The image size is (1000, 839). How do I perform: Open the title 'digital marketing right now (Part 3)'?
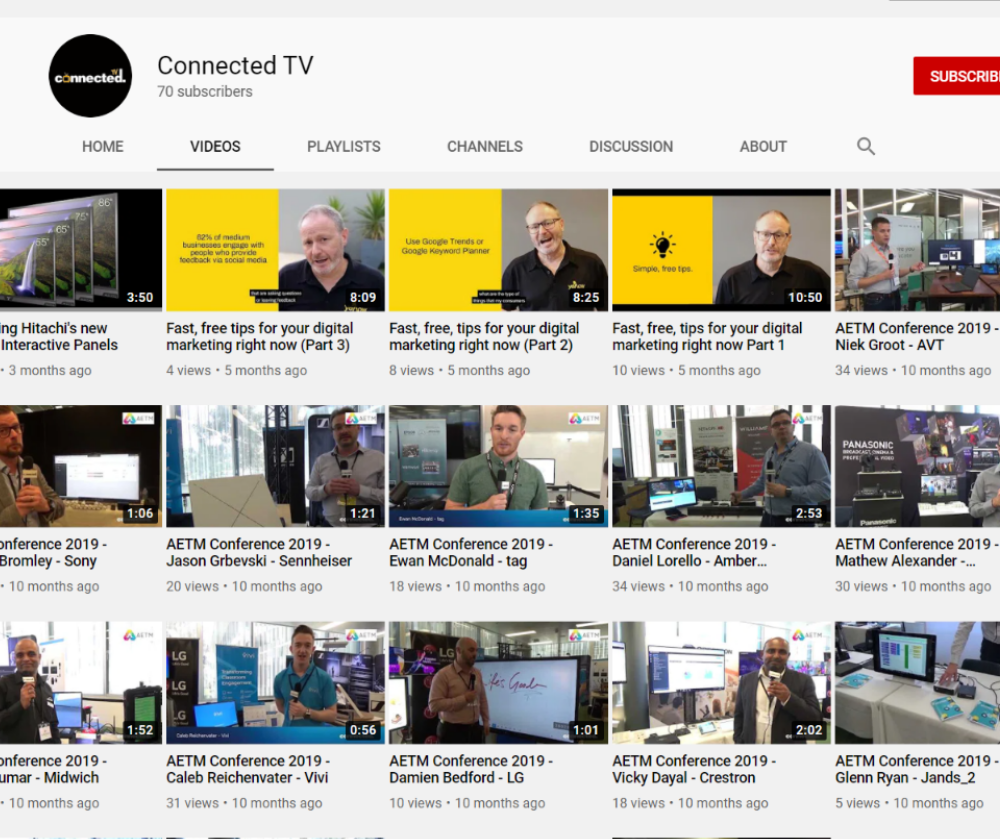[260, 337]
